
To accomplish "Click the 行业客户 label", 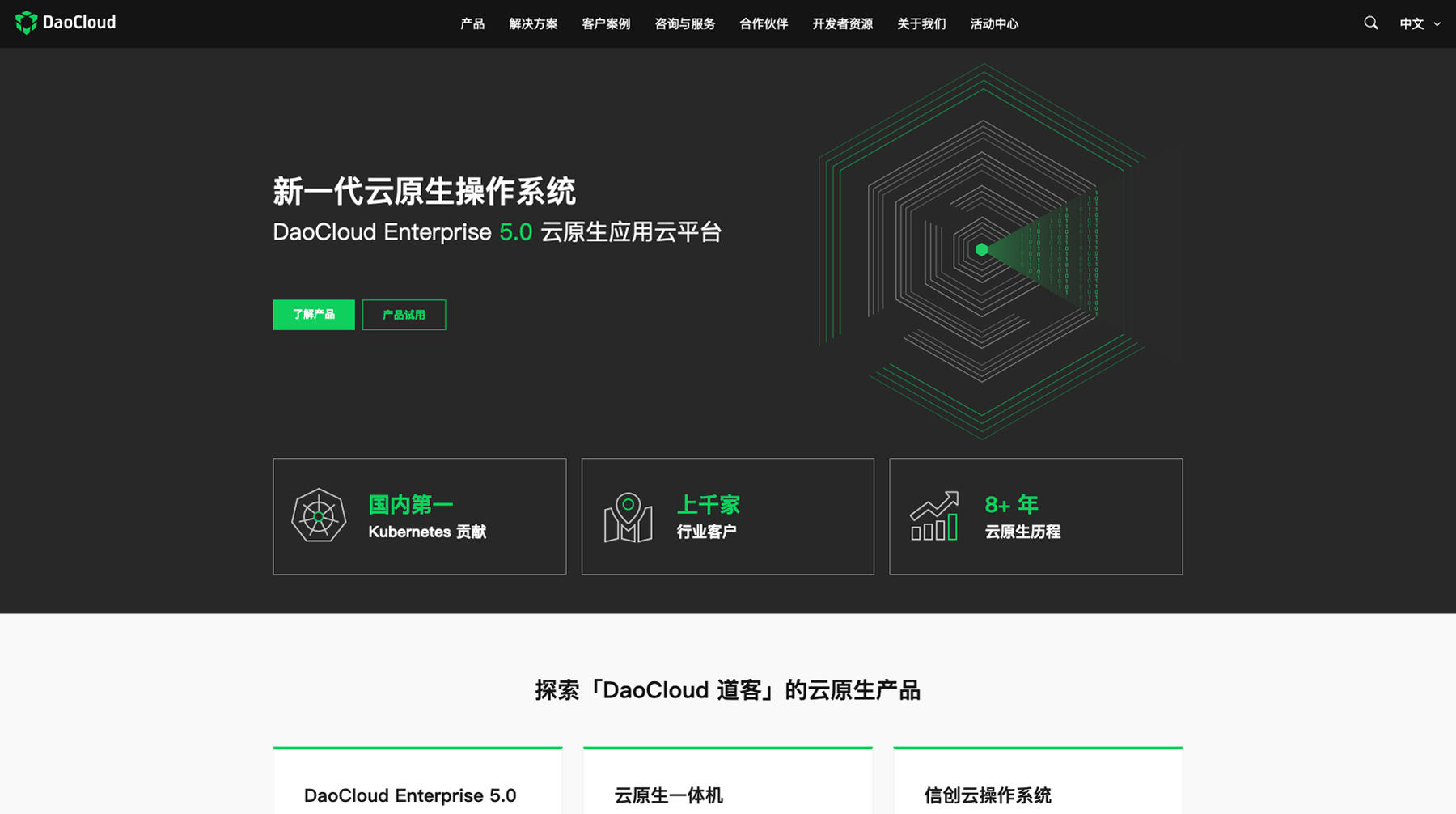I will [706, 532].
